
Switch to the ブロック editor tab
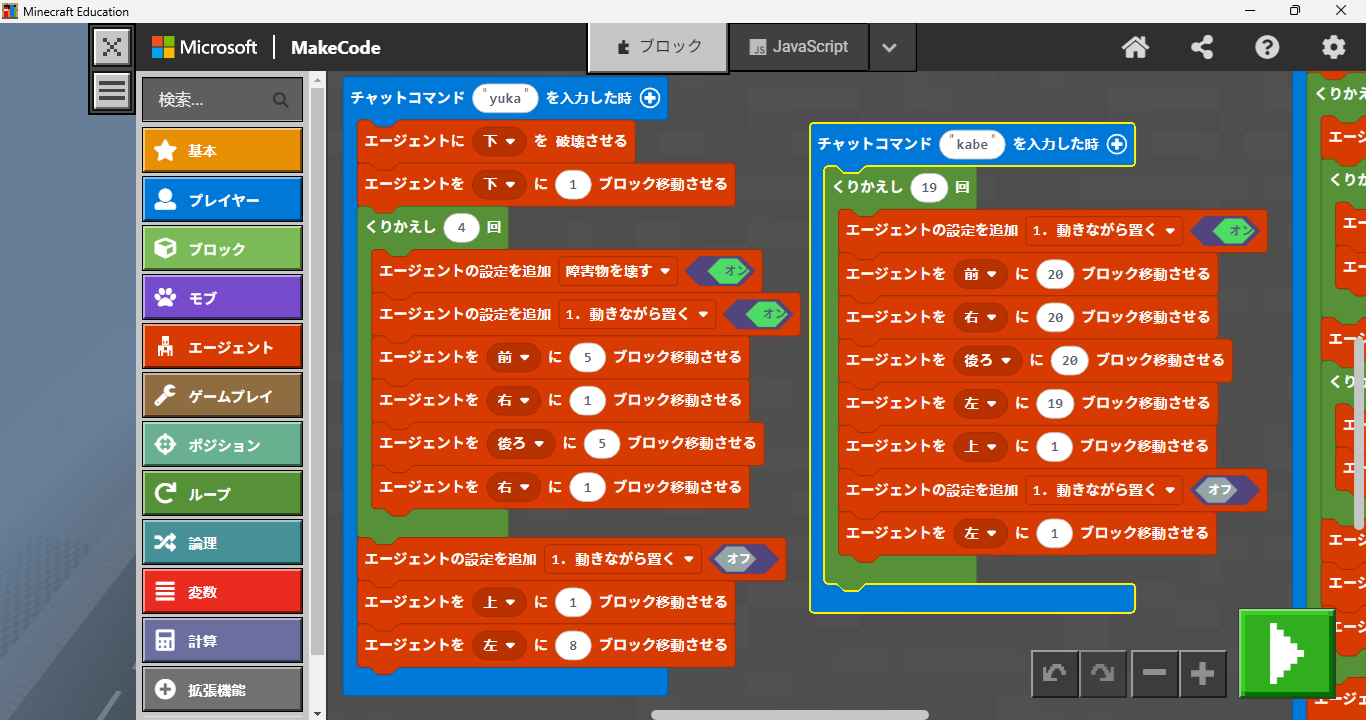(658, 47)
